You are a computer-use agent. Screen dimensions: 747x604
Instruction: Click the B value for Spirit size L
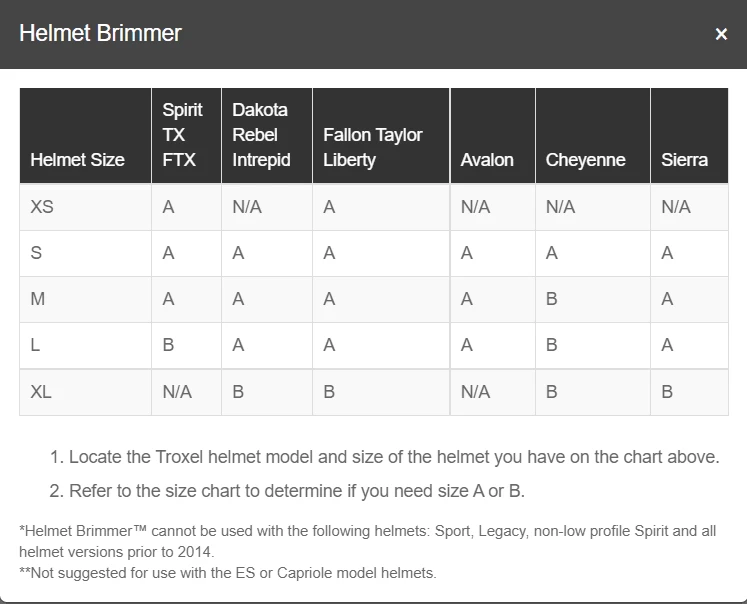pos(168,345)
